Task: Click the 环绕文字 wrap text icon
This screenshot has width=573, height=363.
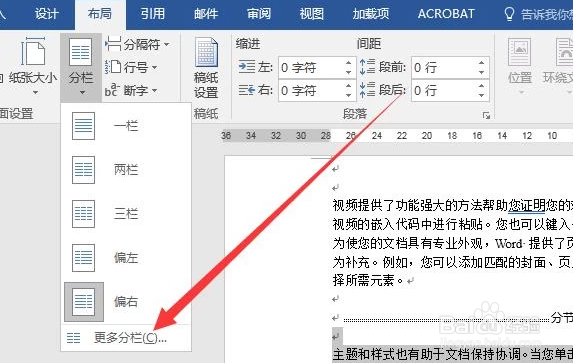Action: 565,52
